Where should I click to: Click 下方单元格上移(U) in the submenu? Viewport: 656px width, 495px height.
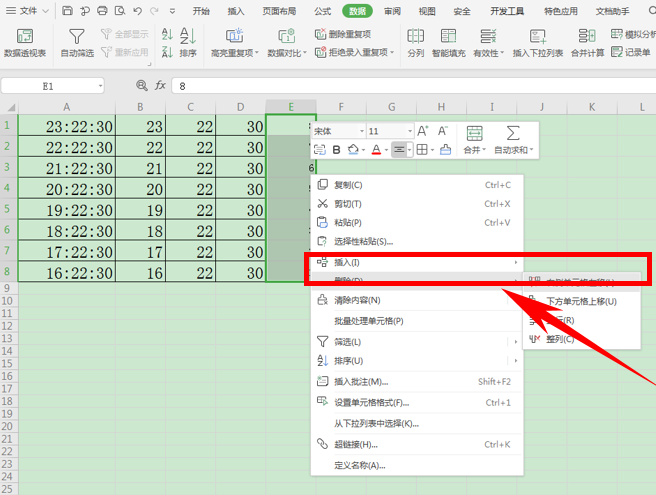[x=580, y=301]
